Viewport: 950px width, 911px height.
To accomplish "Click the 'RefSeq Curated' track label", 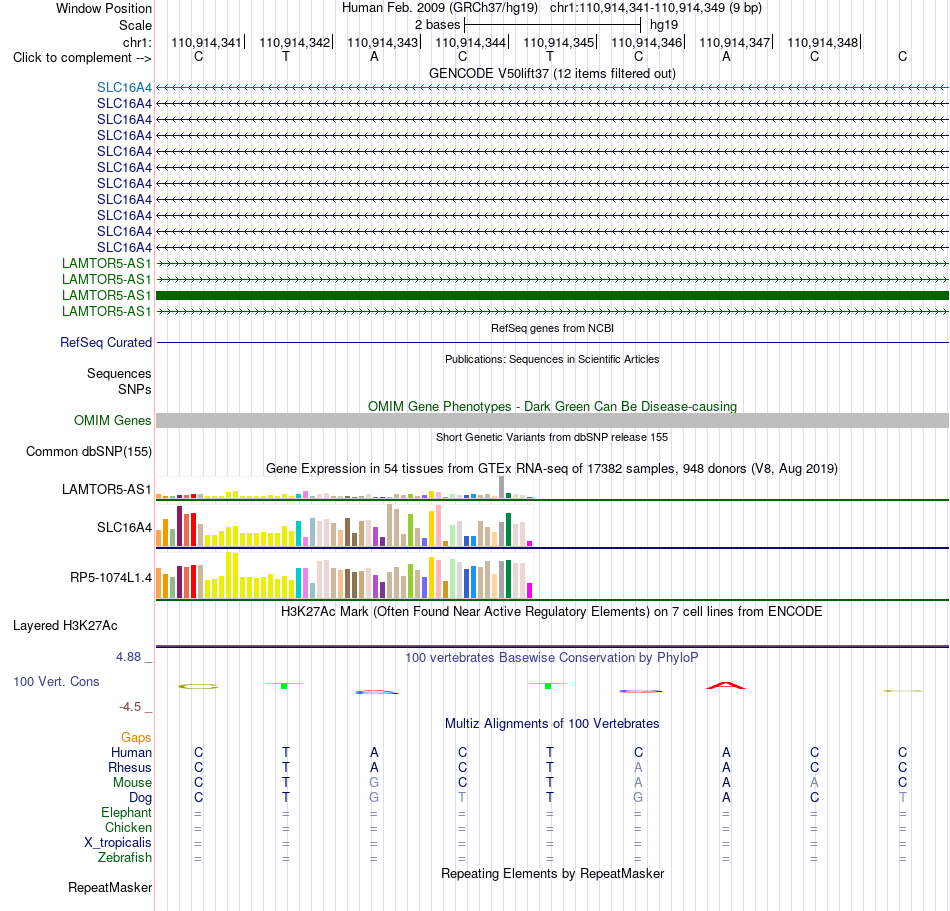I will click(106, 342).
